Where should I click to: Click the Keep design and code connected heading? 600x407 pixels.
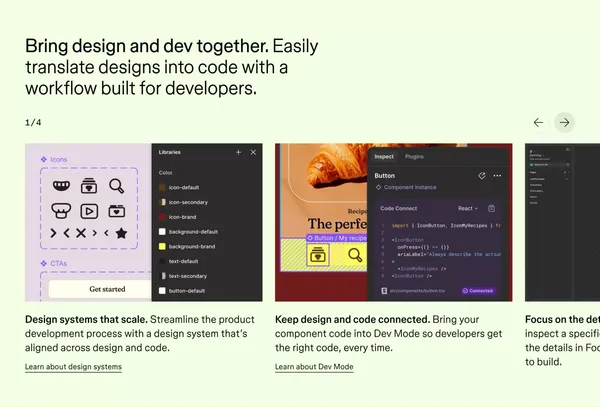point(352,319)
